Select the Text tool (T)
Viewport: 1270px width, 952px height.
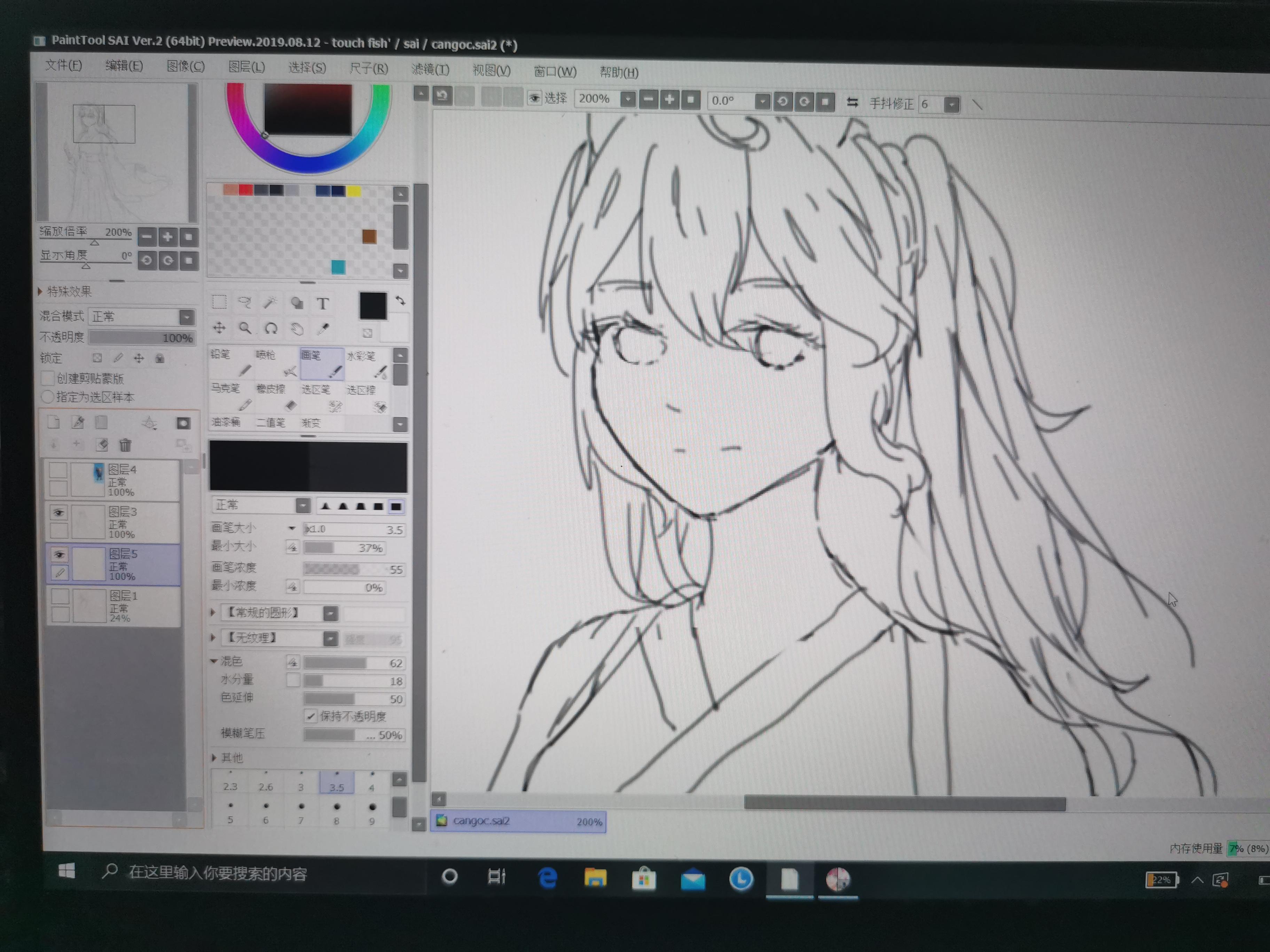(323, 303)
